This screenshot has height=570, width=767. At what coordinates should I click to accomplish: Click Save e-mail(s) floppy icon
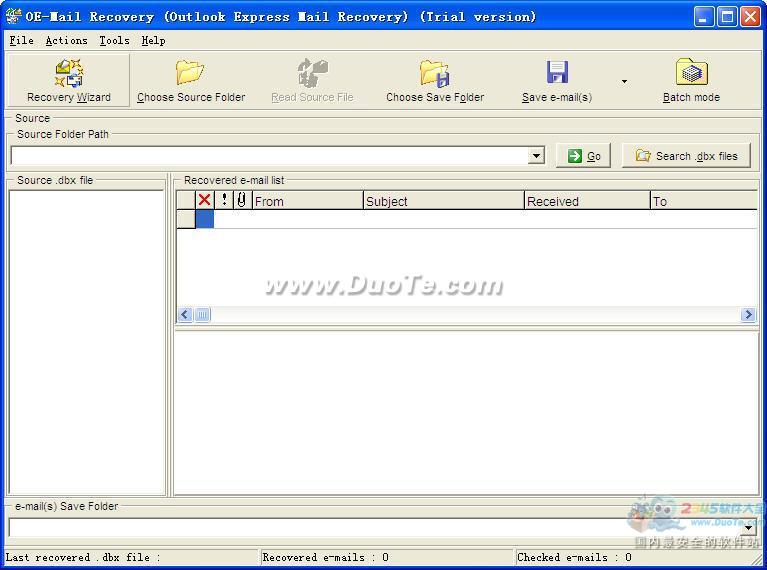[x=557, y=72]
